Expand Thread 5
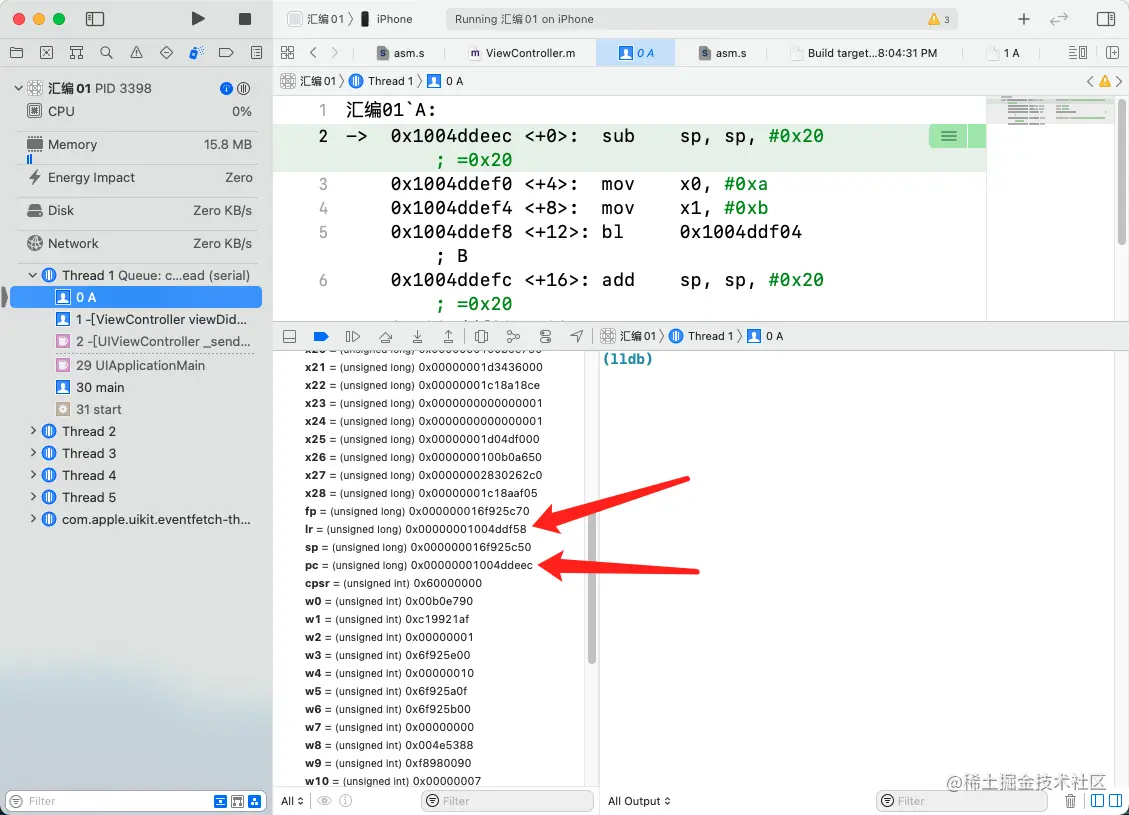 click(x=32, y=497)
